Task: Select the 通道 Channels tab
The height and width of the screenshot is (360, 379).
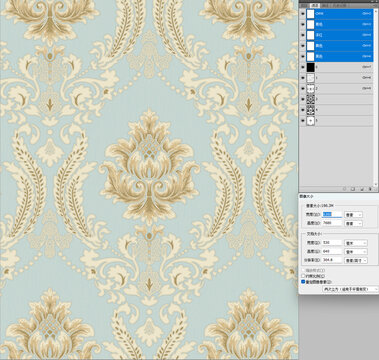Action: click(315, 6)
